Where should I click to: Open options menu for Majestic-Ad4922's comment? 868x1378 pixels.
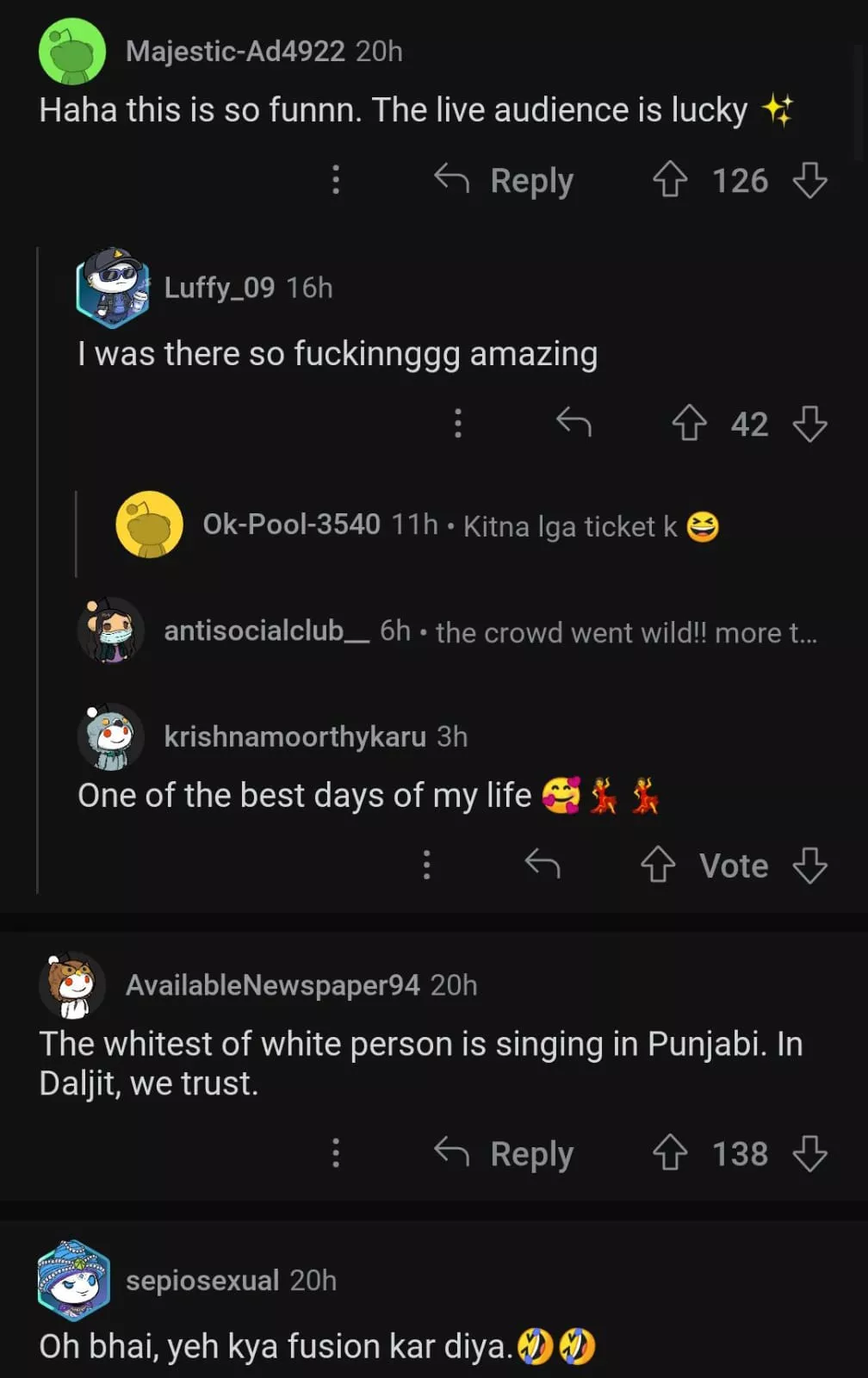[x=336, y=180]
